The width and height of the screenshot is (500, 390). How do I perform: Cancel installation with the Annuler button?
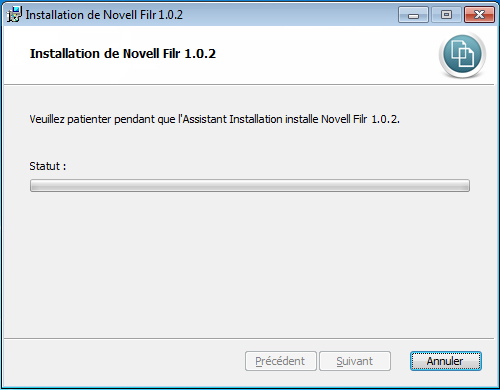(x=446, y=361)
